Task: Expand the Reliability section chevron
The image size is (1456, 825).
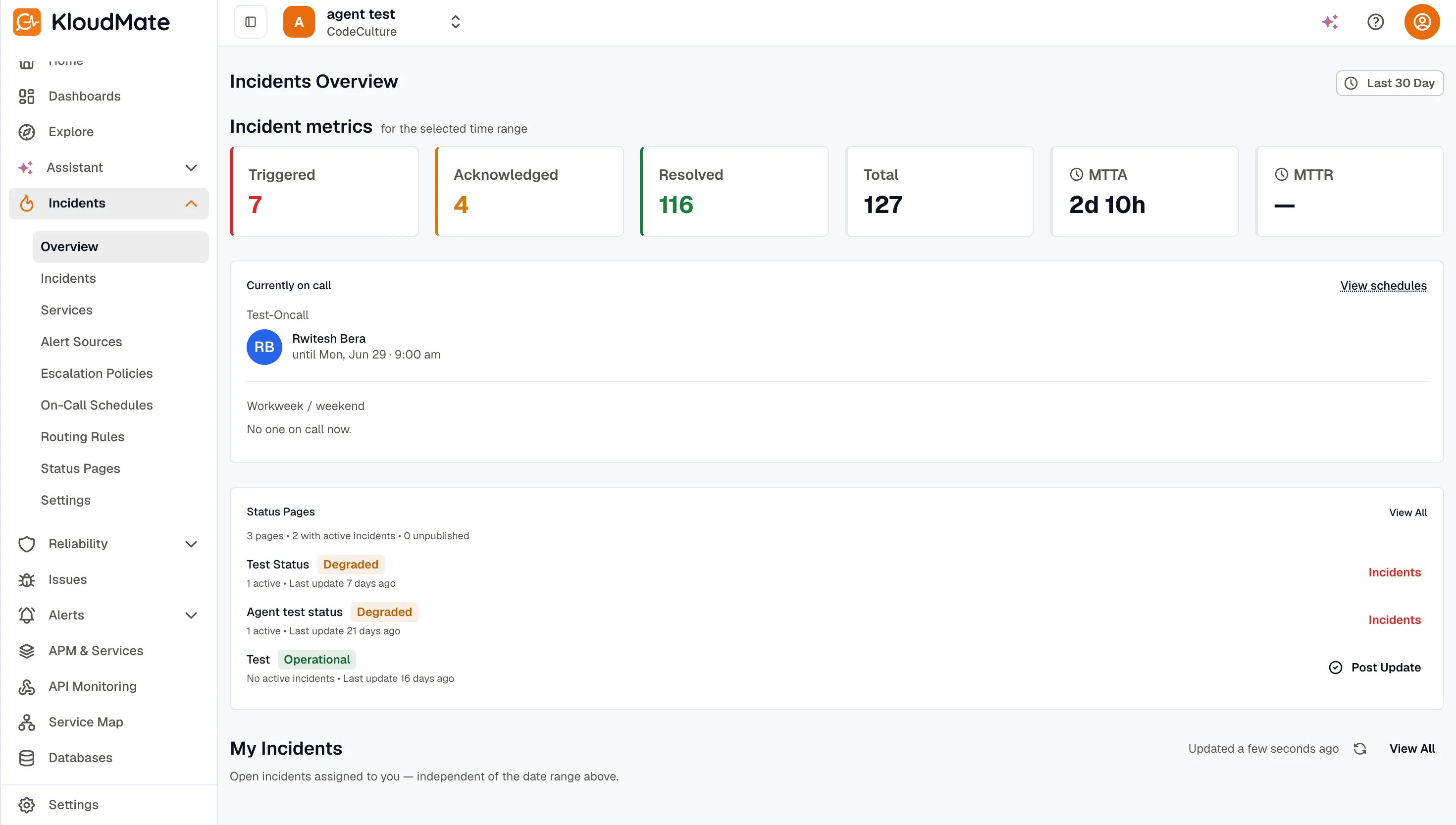Action: [191, 544]
